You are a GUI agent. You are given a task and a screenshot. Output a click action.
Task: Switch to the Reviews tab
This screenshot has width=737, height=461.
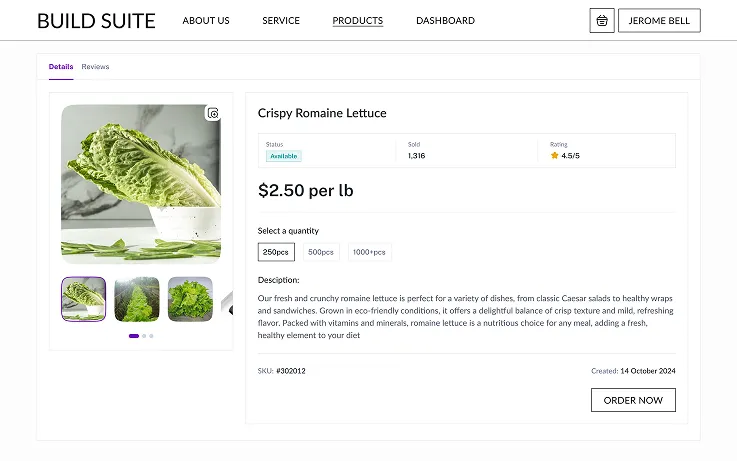click(96, 67)
